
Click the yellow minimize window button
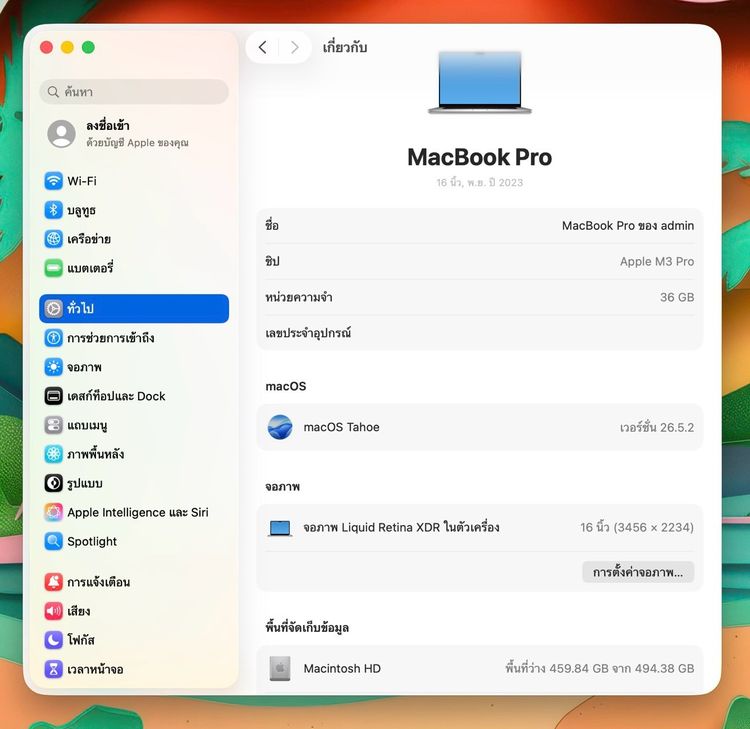point(67,47)
